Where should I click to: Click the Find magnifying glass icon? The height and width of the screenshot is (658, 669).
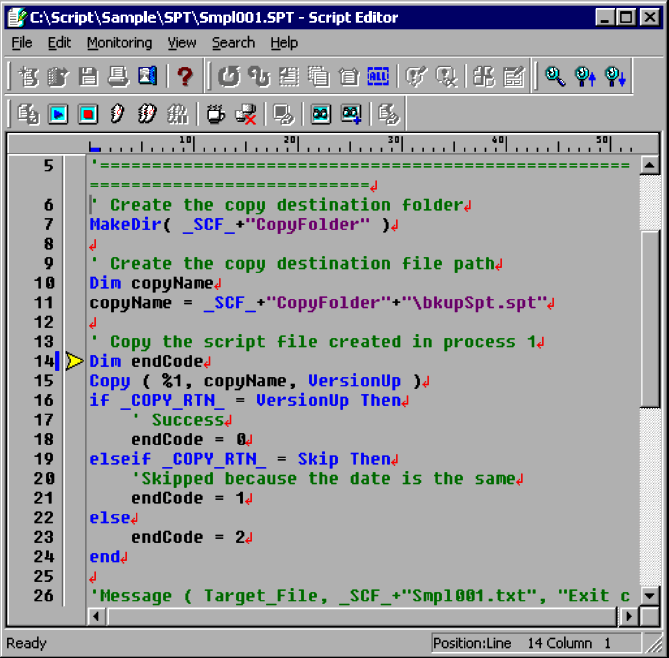click(555, 76)
